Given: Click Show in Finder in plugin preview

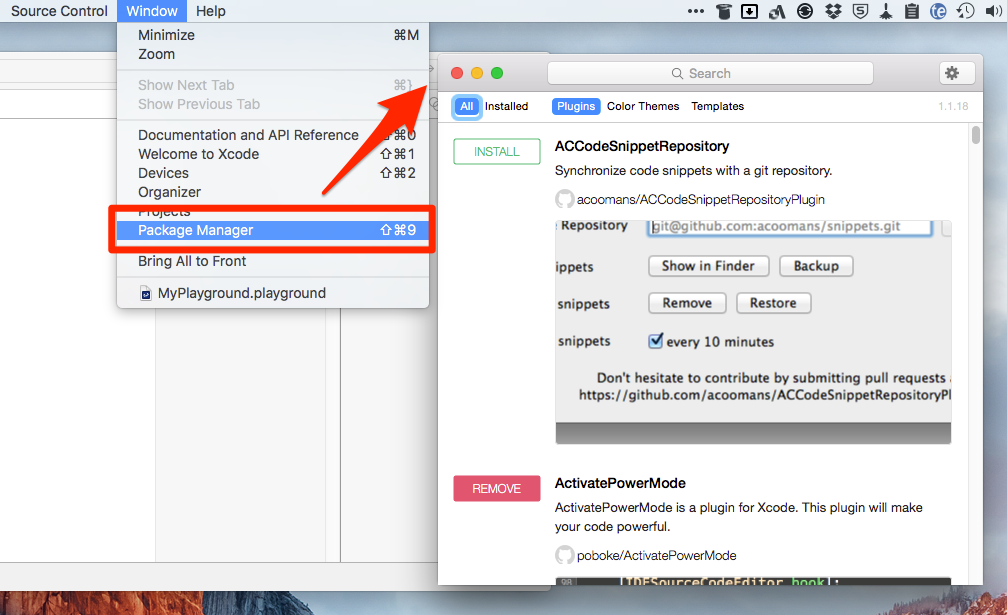Looking at the screenshot, I should (708, 266).
